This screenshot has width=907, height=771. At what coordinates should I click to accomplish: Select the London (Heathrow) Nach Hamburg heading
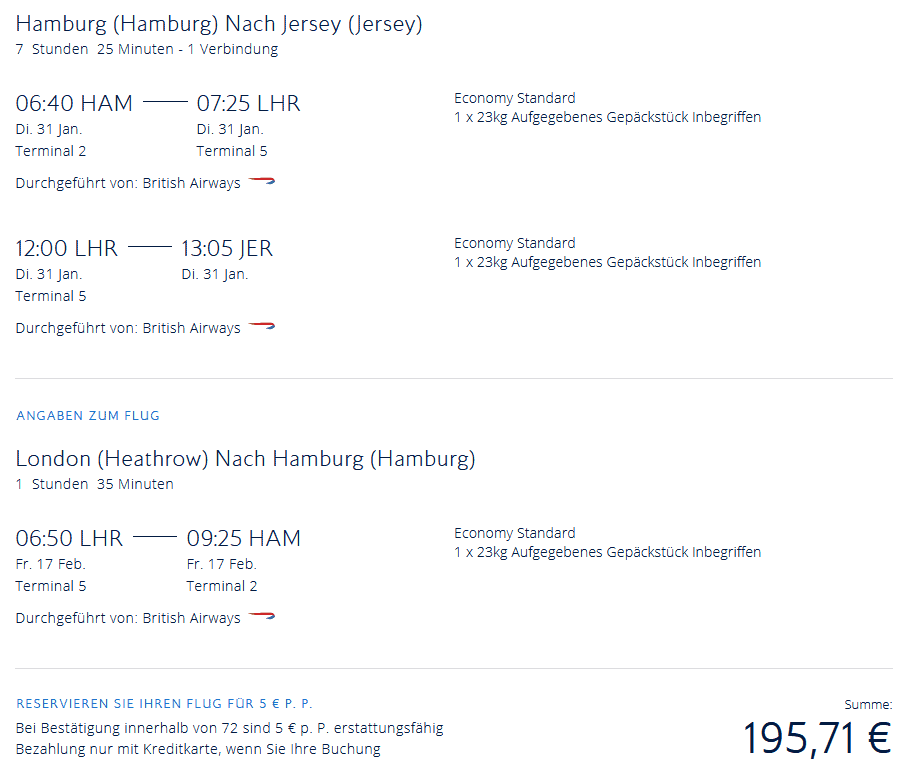(245, 459)
